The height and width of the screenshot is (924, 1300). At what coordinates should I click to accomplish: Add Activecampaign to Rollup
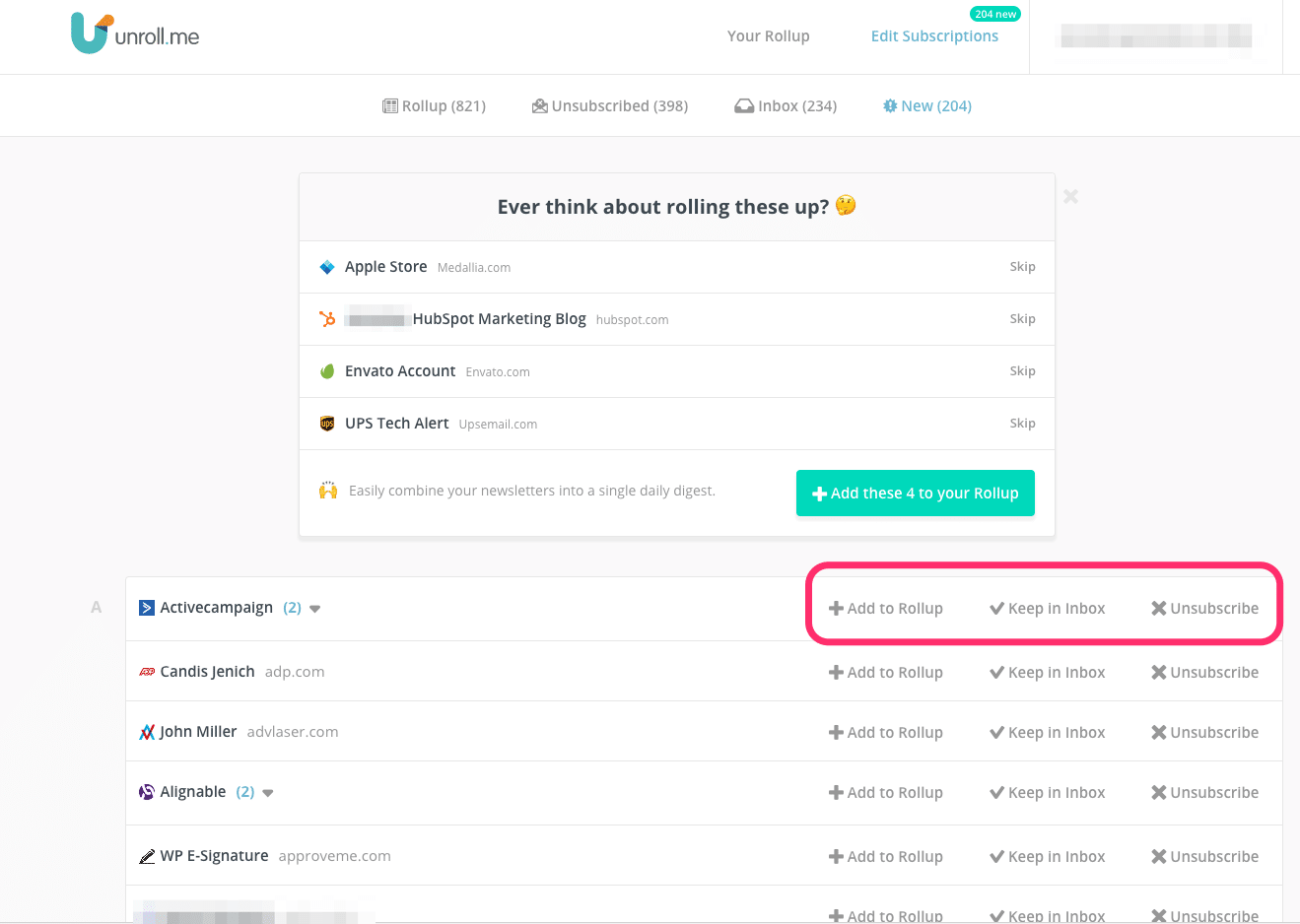[885, 609]
